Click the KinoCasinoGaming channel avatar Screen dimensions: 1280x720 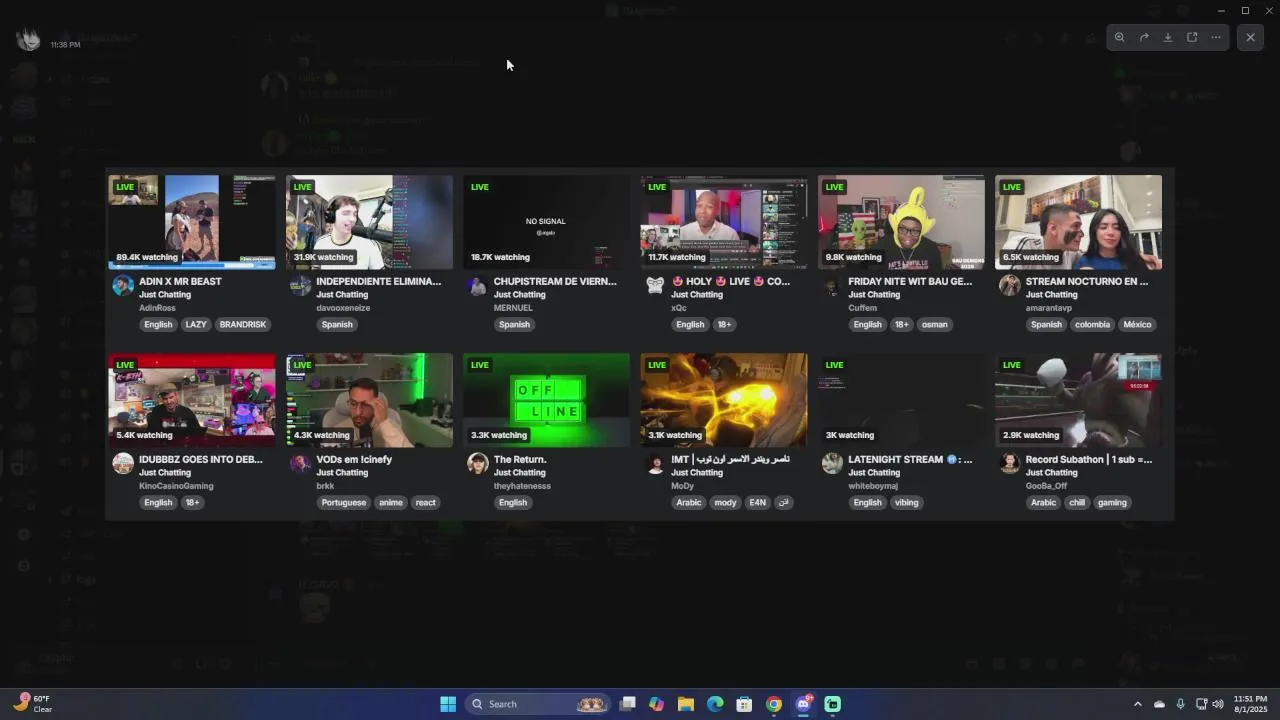pyautogui.click(x=123, y=464)
